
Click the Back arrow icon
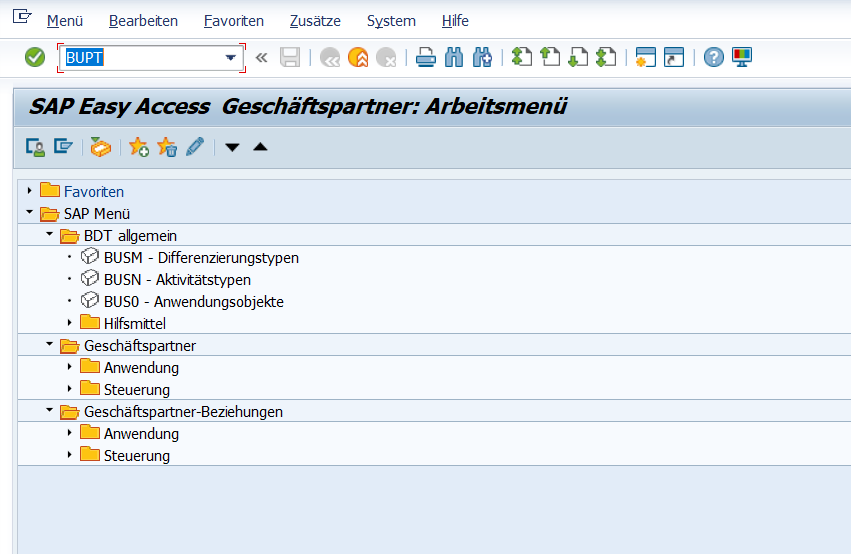click(x=329, y=58)
